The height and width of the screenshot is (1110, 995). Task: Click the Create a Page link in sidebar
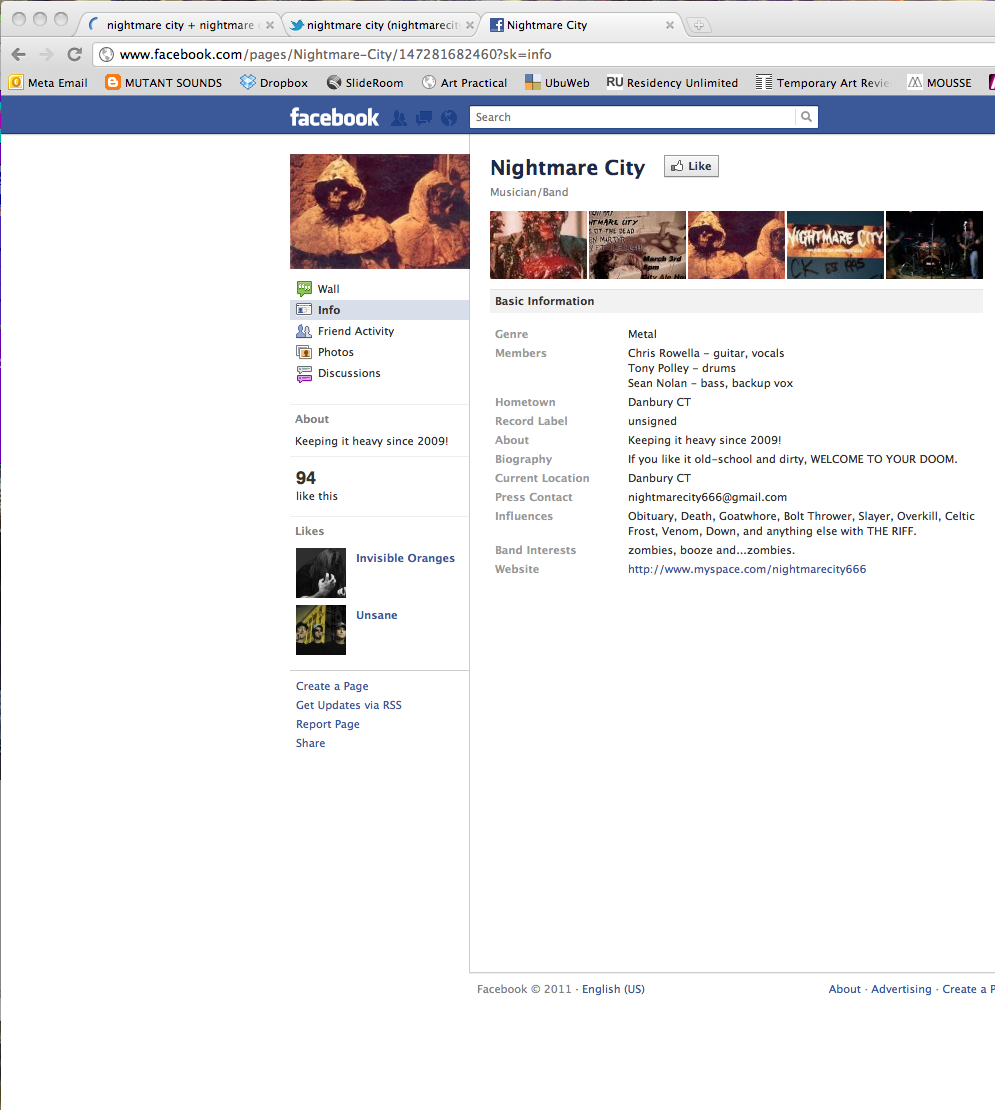332,686
